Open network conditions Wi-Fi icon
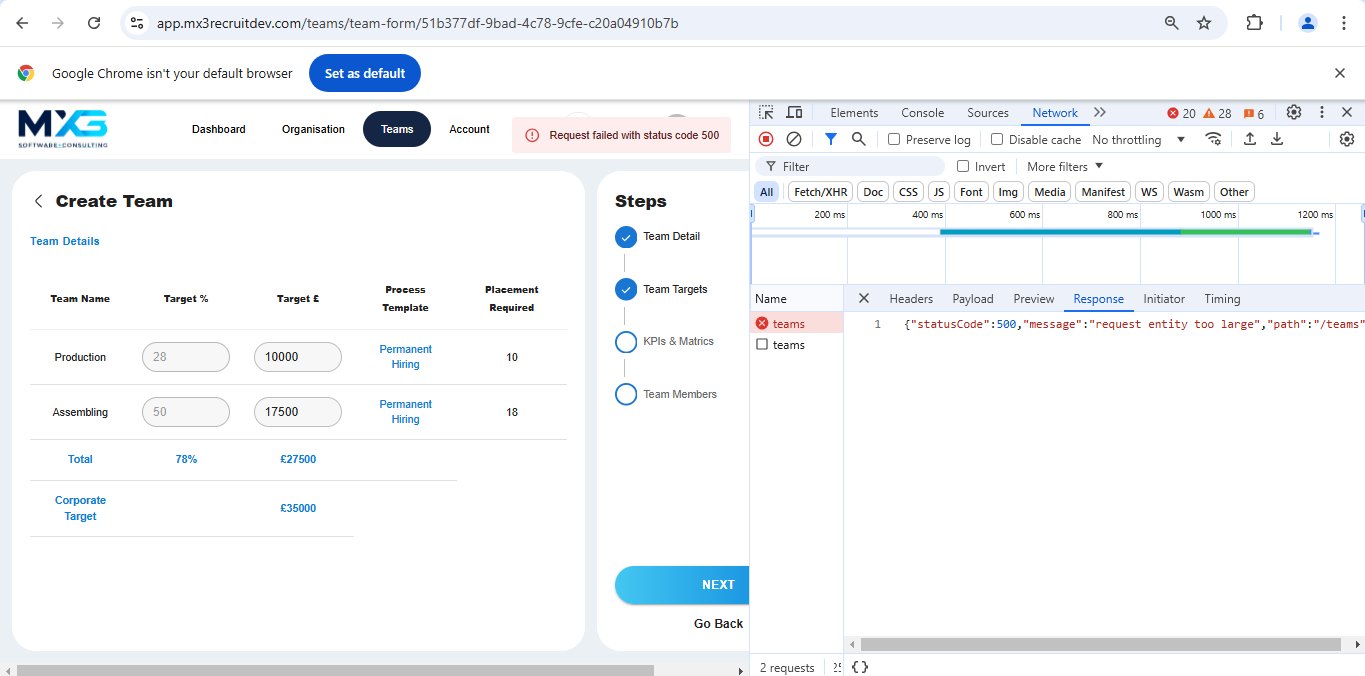 (x=1213, y=140)
